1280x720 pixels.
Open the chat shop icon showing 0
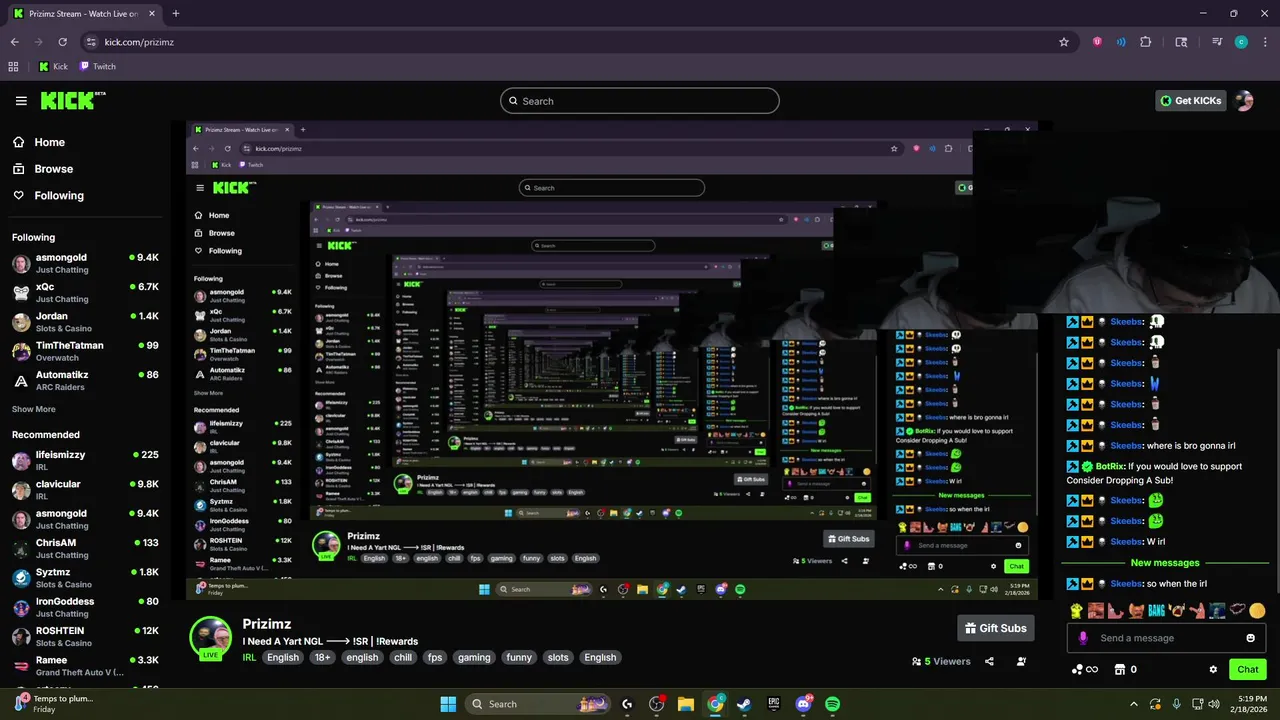point(1126,669)
